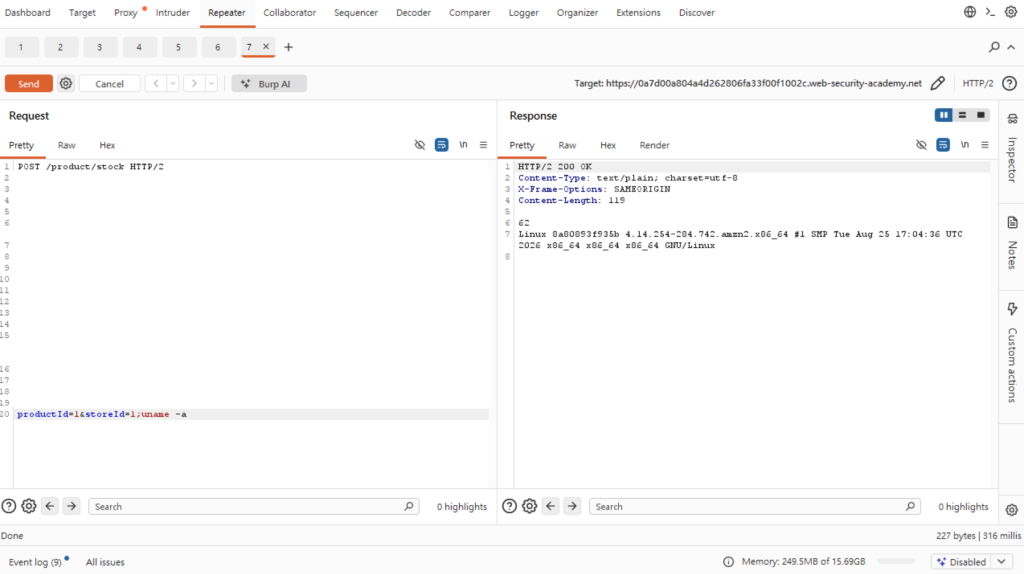This screenshot has width=1024, height=574.
Task: Open the Decoder tab
Action: pos(413,12)
